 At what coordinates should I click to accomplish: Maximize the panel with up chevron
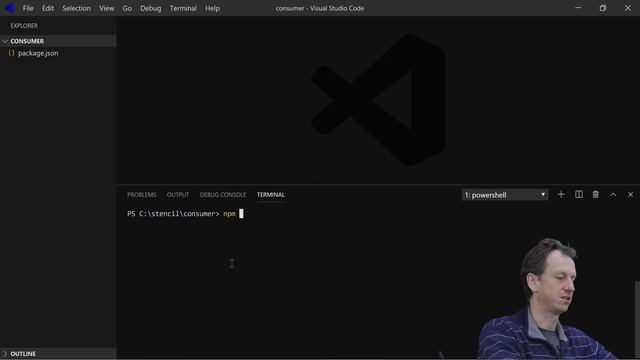point(613,195)
